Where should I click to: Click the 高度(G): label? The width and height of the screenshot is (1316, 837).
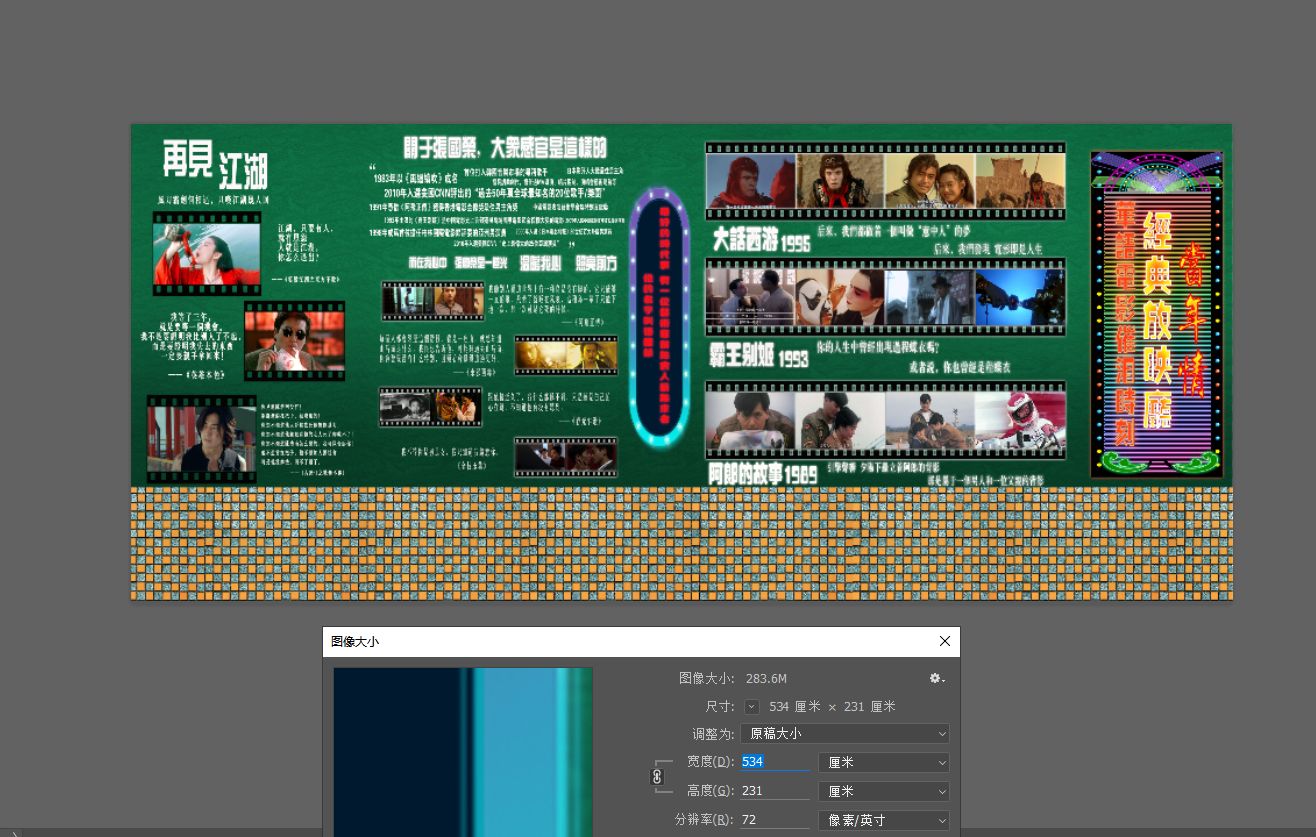click(x=710, y=791)
